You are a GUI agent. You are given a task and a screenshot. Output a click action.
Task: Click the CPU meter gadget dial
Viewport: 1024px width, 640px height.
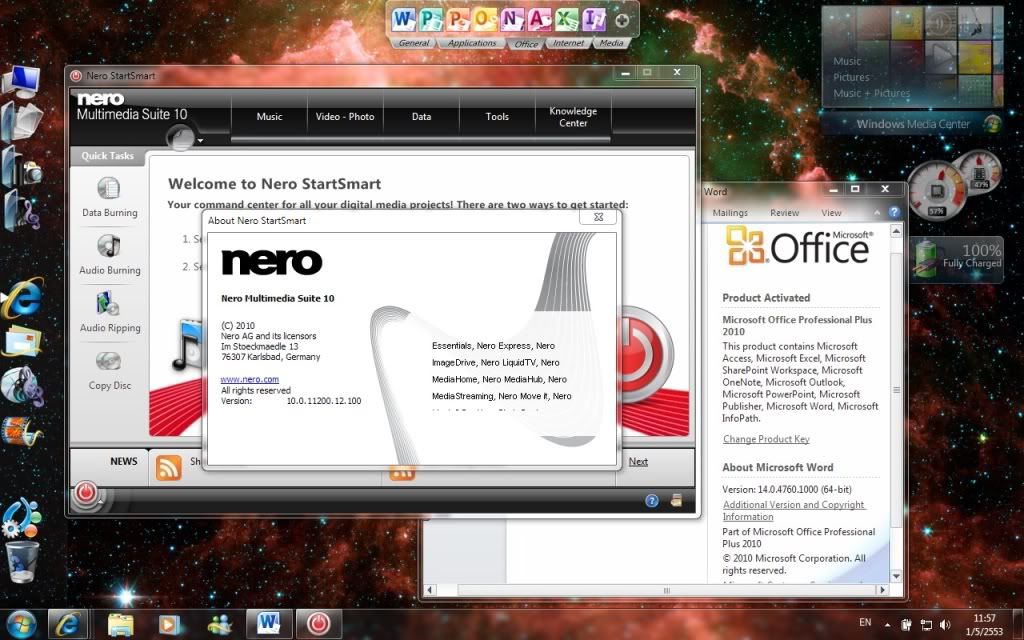[x=936, y=190]
